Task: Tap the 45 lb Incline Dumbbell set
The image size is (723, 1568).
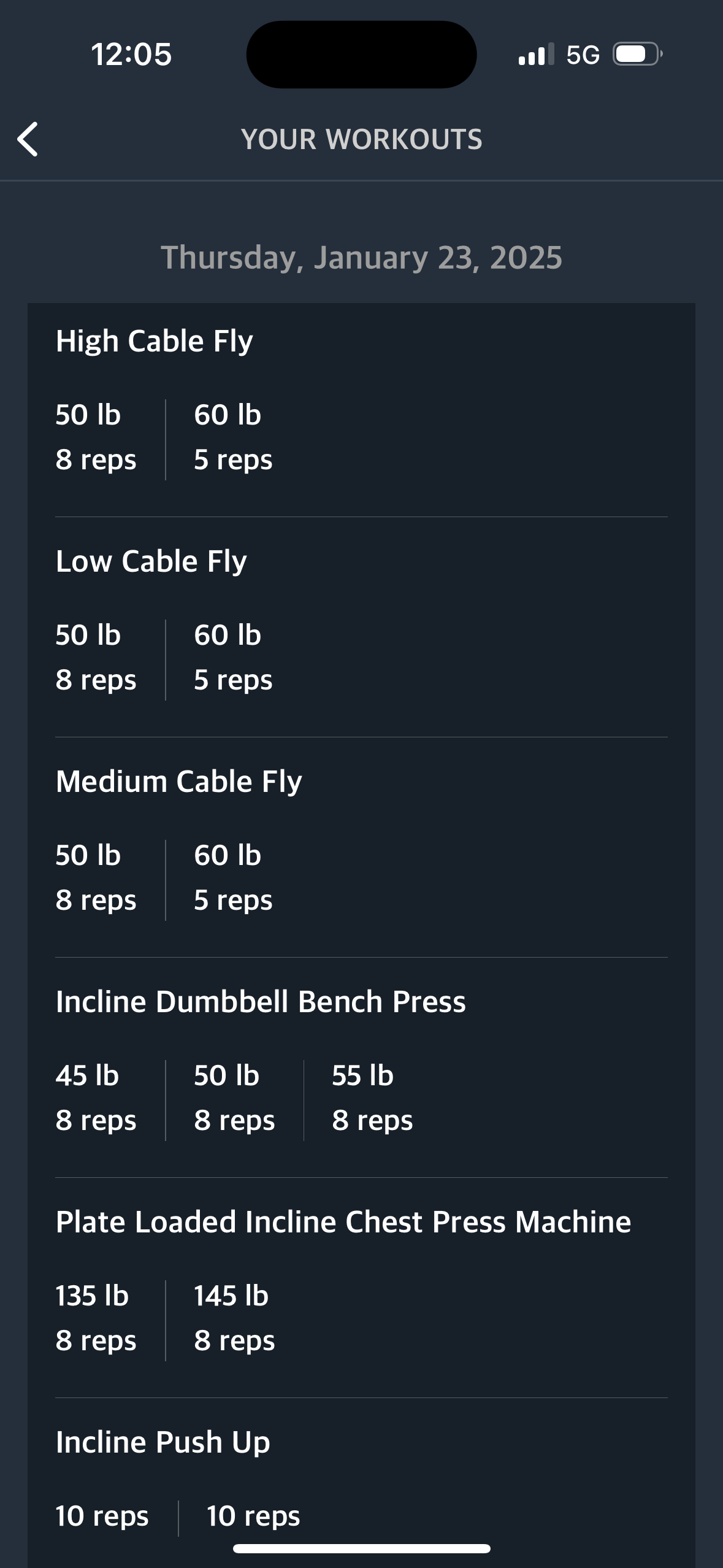Action: click(x=96, y=1098)
